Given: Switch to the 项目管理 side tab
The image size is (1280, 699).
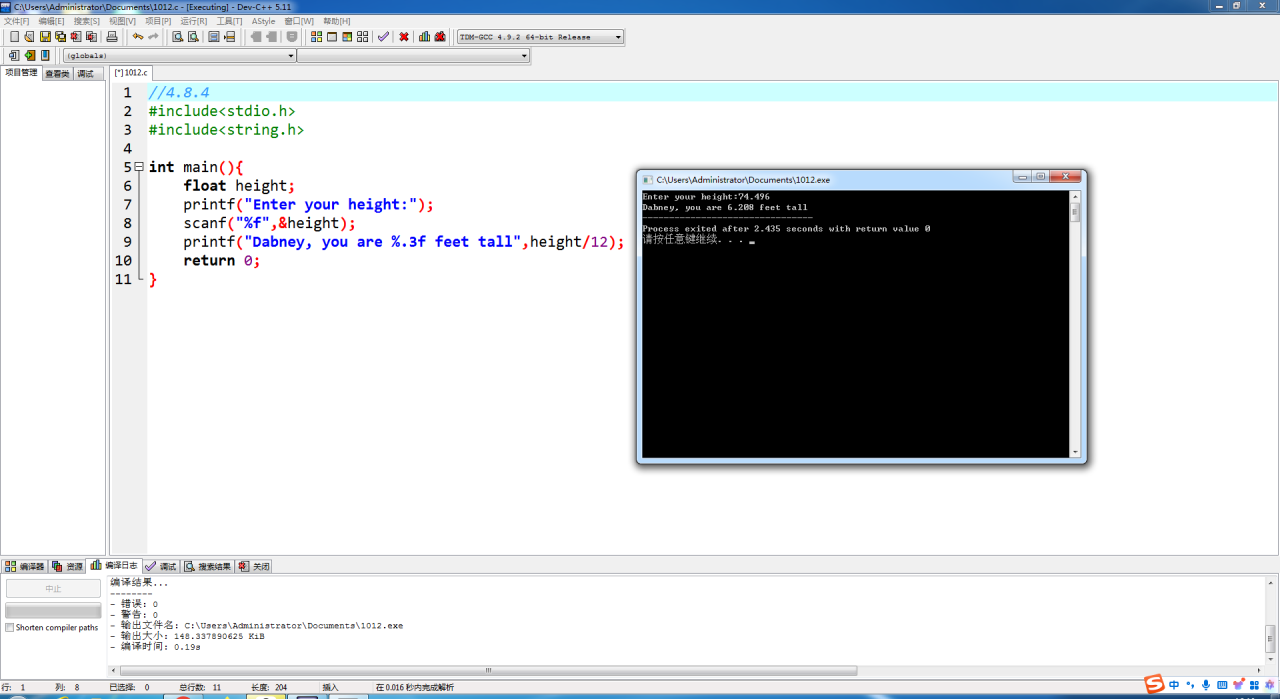Looking at the screenshot, I should click(x=21, y=73).
